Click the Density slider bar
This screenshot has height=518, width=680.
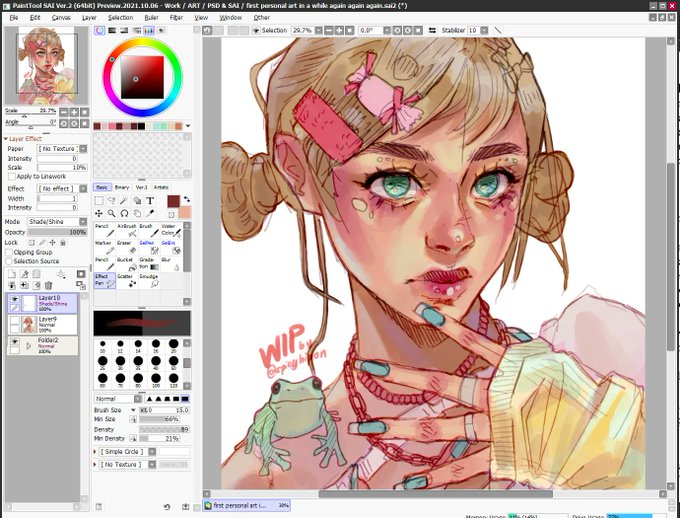point(164,429)
